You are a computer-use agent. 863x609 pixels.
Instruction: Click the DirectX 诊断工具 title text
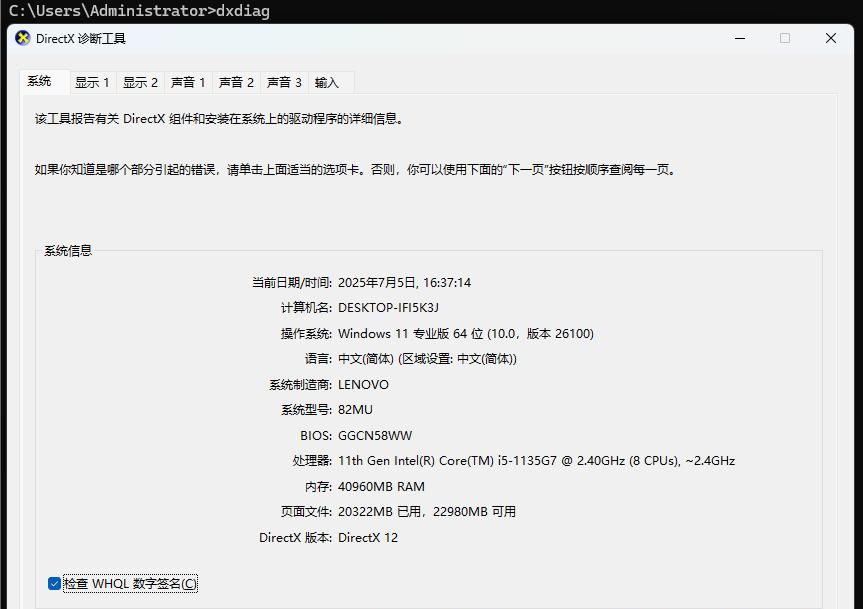coord(80,39)
